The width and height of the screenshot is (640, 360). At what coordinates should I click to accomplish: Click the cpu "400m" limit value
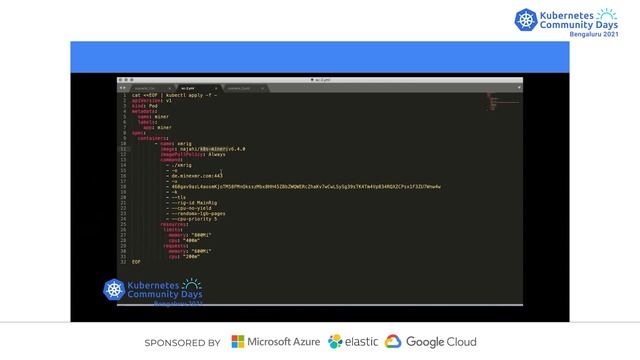tap(191, 240)
